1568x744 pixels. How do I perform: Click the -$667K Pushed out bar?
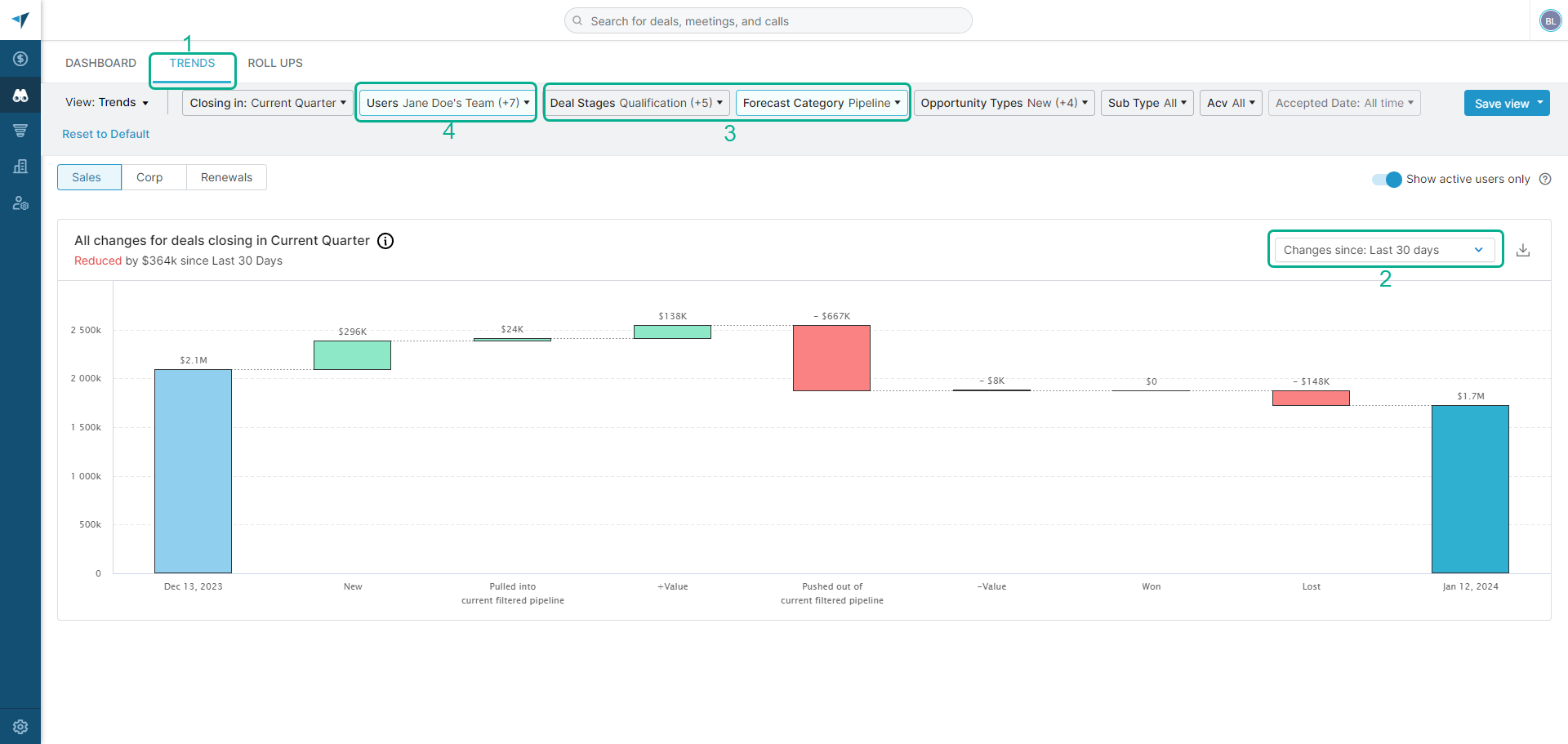pyautogui.click(x=831, y=358)
